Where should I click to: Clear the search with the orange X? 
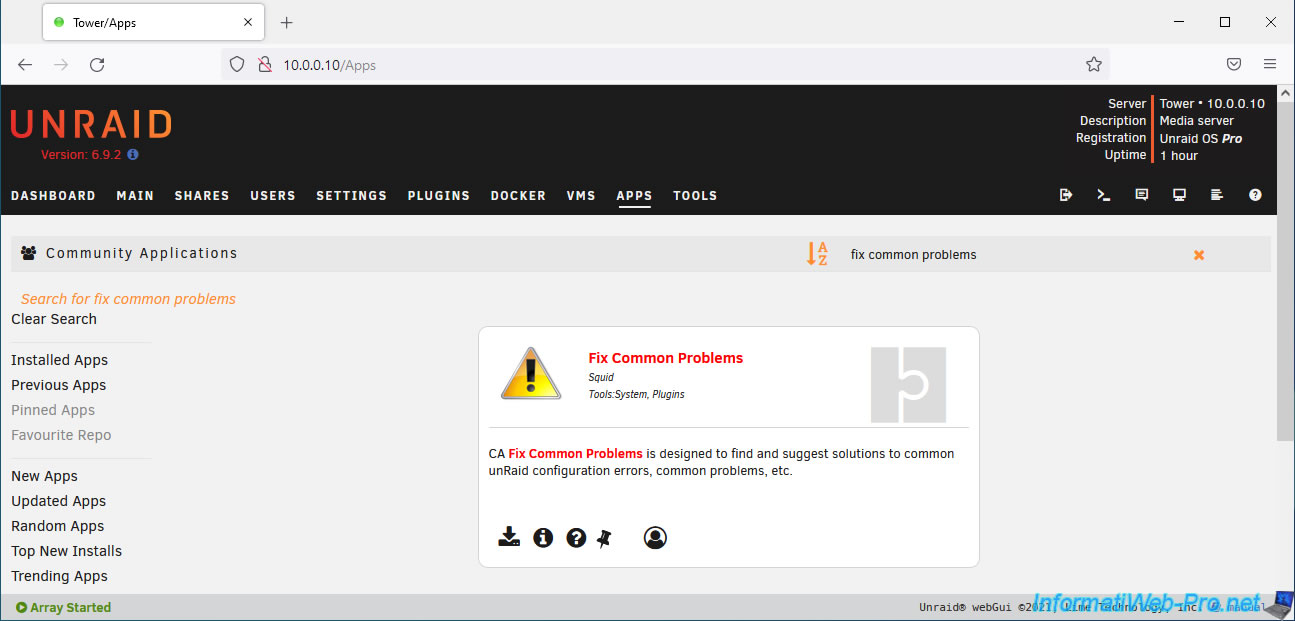[x=1198, y=255]
